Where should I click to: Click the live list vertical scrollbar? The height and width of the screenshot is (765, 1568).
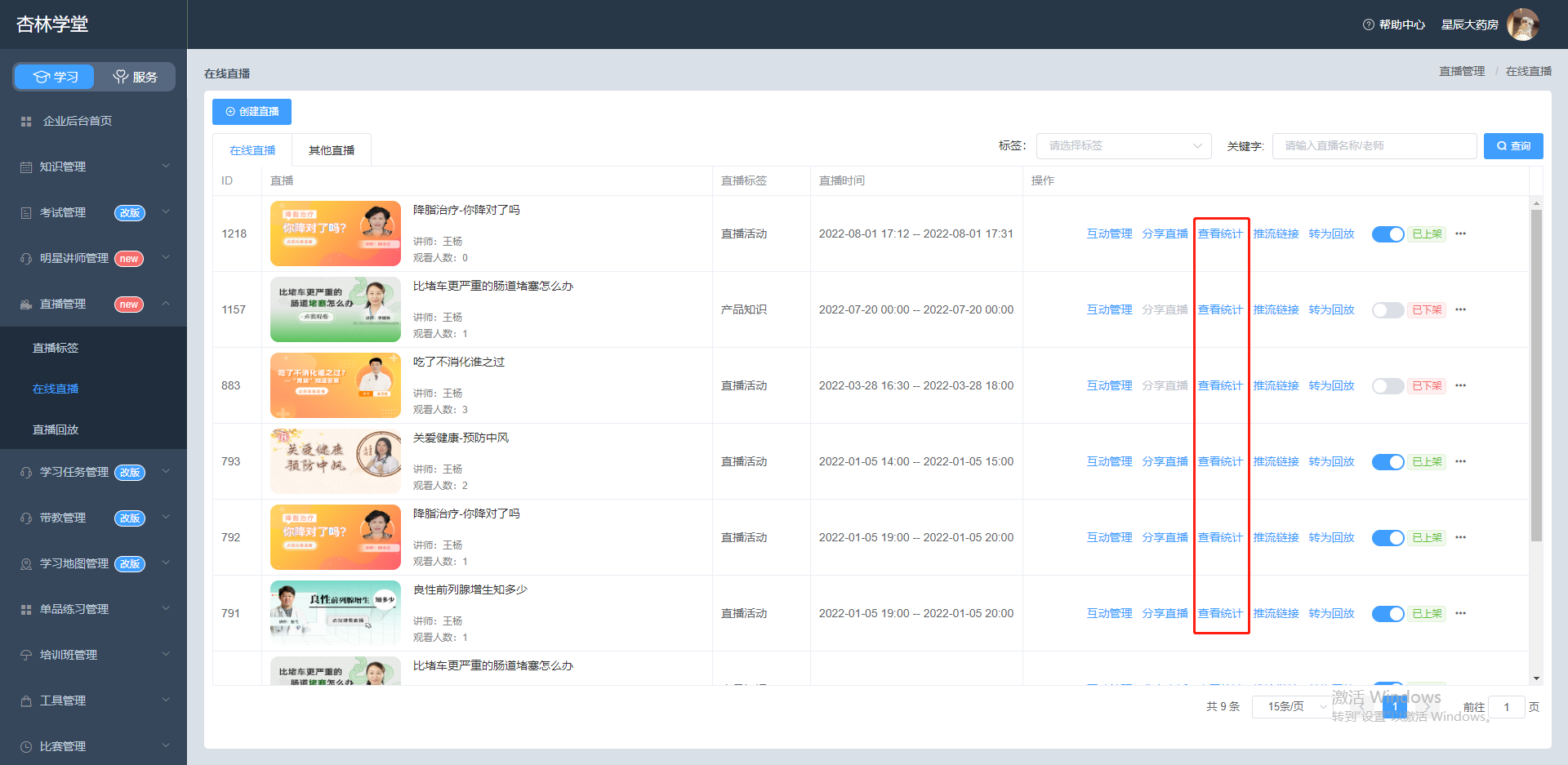[x=1536, y=376]
